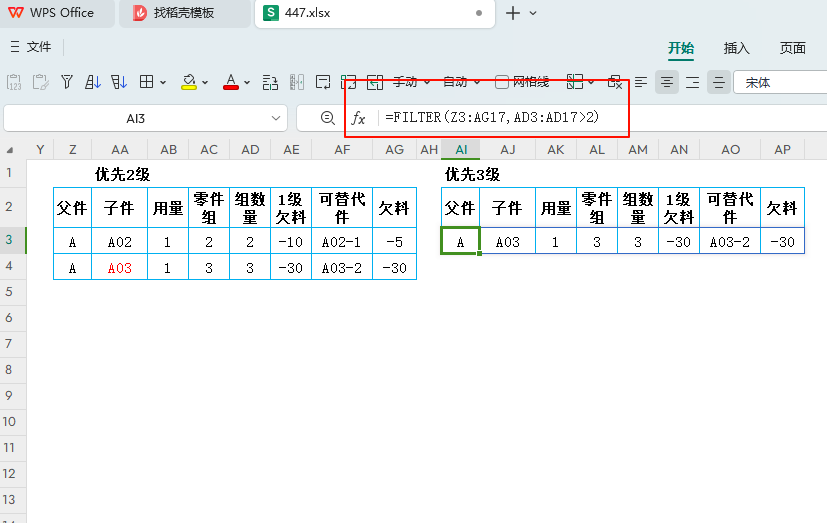
Task: Click the 零件组 header in 优先3级 table
Action: click(x=597, y=208)
